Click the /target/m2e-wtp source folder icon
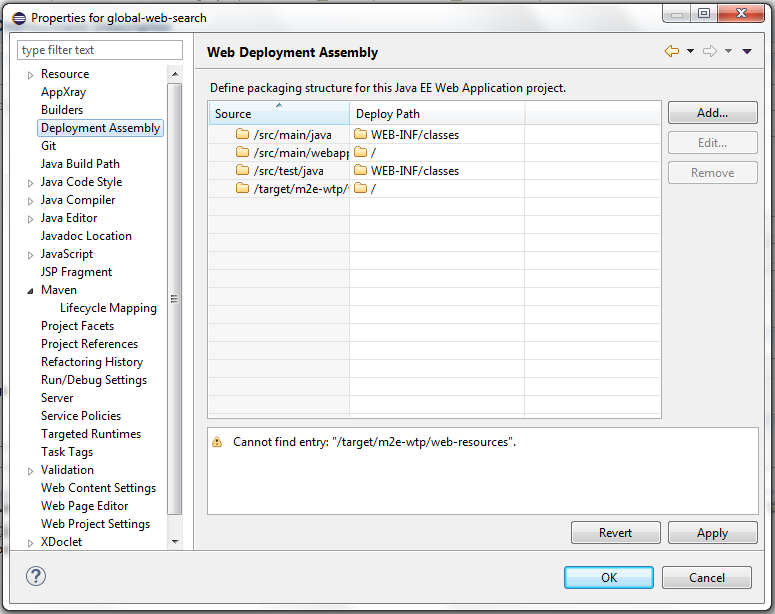 point(242,188)
